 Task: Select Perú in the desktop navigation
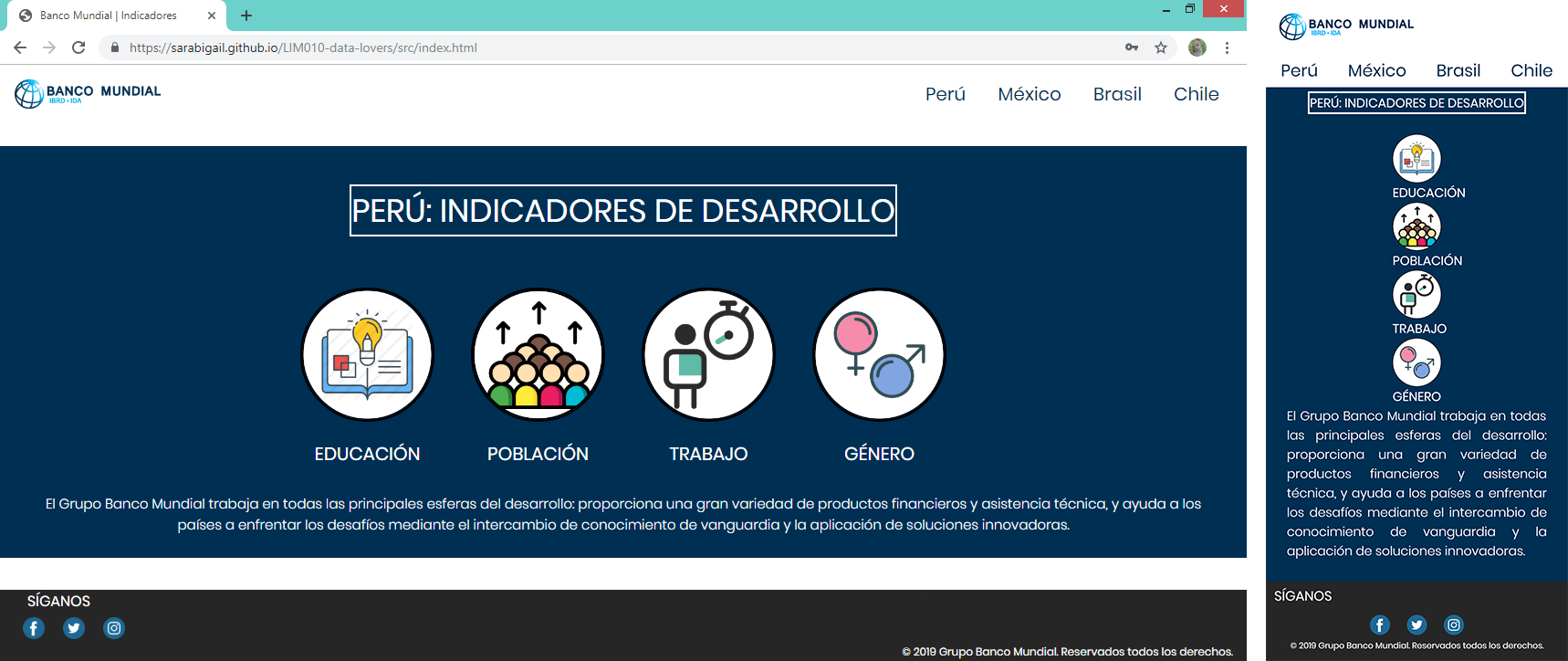946,94
